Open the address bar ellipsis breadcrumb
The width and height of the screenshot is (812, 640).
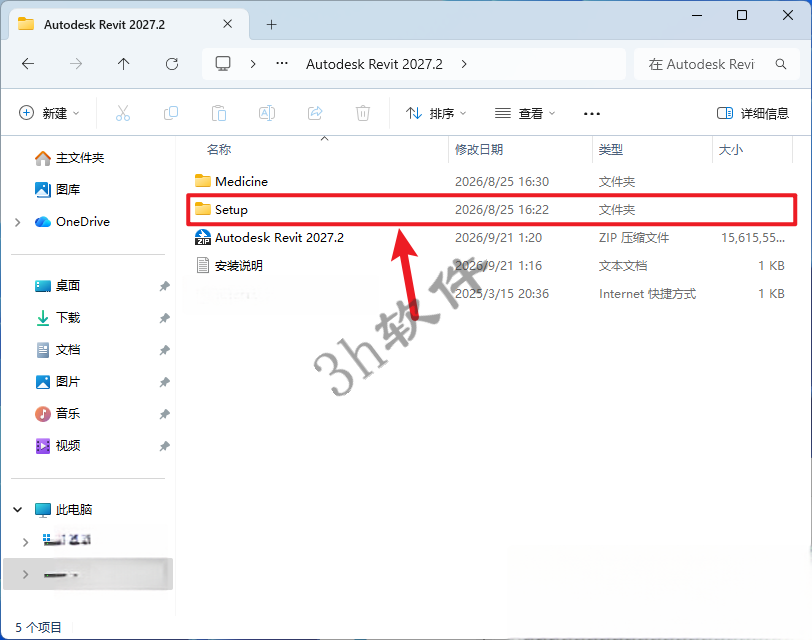pos(282,64)
